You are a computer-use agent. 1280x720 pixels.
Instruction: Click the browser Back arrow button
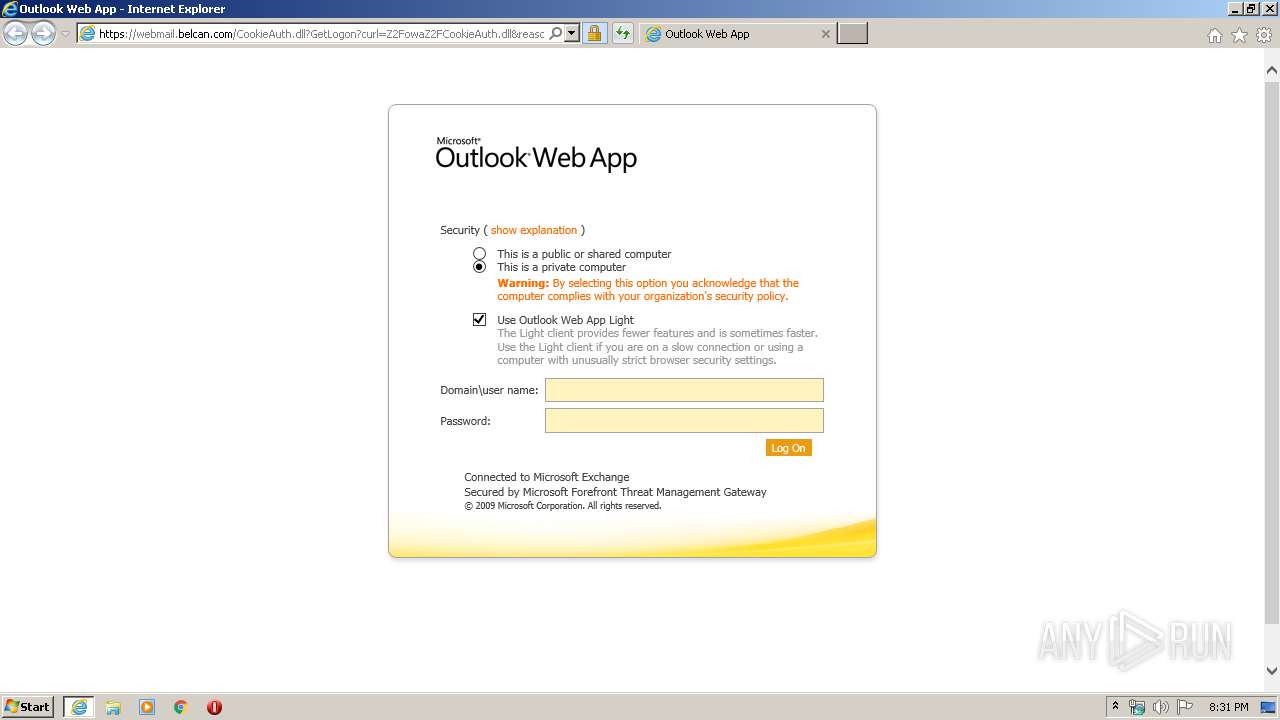(15, 34)
